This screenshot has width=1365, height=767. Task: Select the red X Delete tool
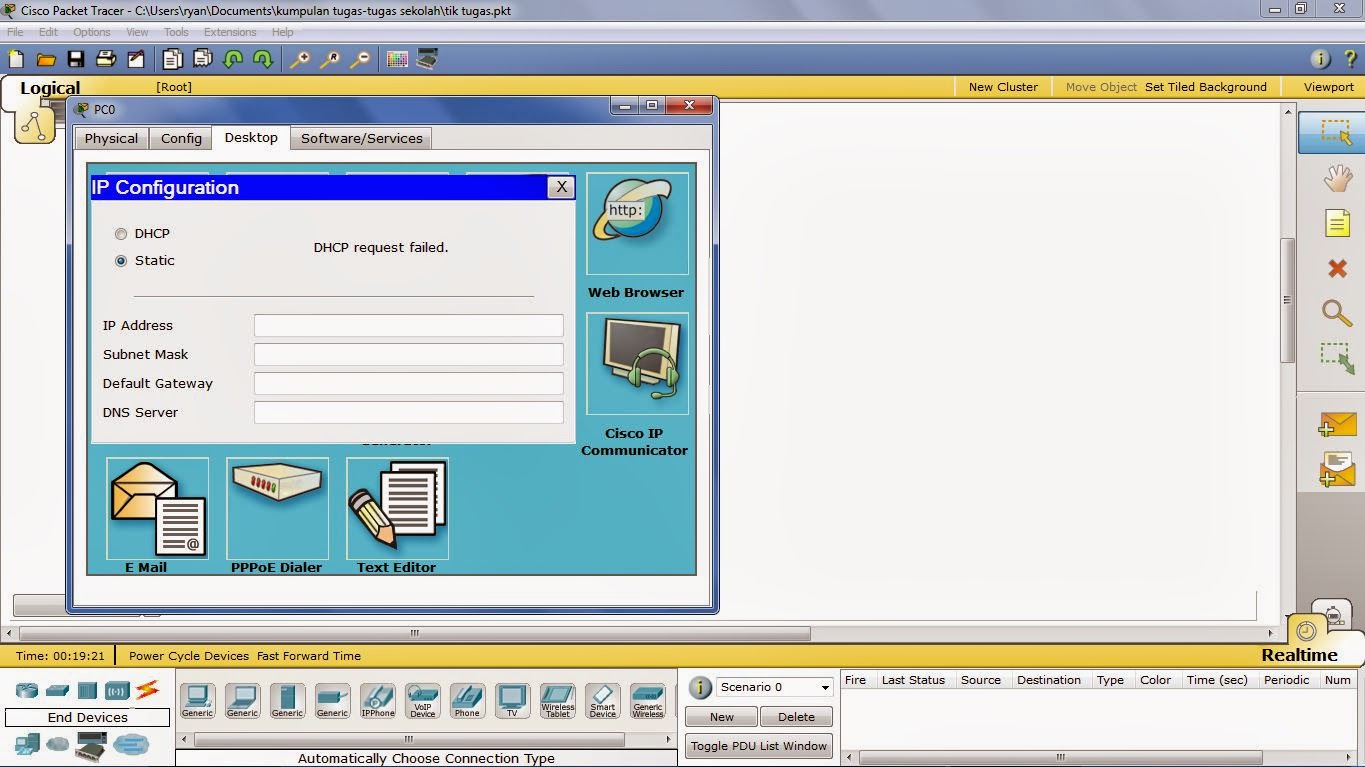(1337, 267)
